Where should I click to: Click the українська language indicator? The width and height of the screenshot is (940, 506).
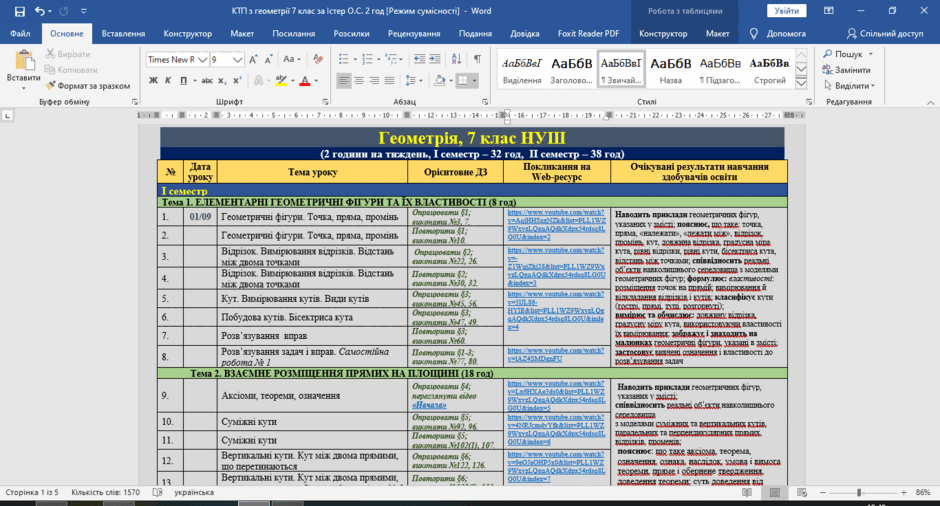tap(194, 492)
